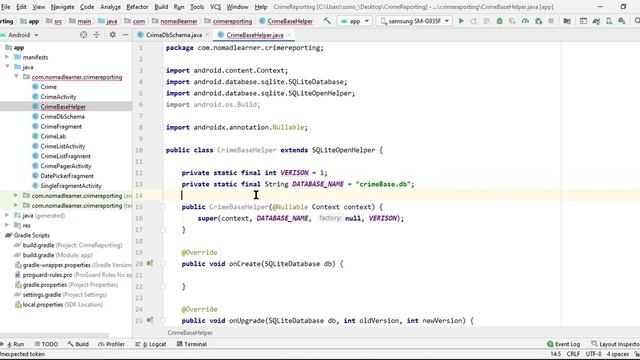
Task: Open Project panel settings gear icon
Action: [x=113, y=35]
